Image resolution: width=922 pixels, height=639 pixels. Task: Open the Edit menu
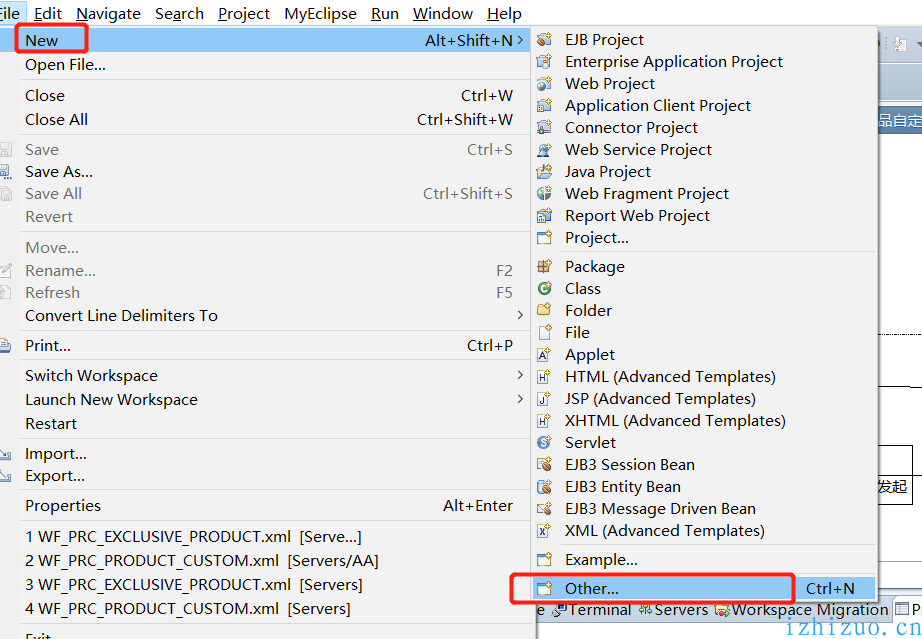48,14
